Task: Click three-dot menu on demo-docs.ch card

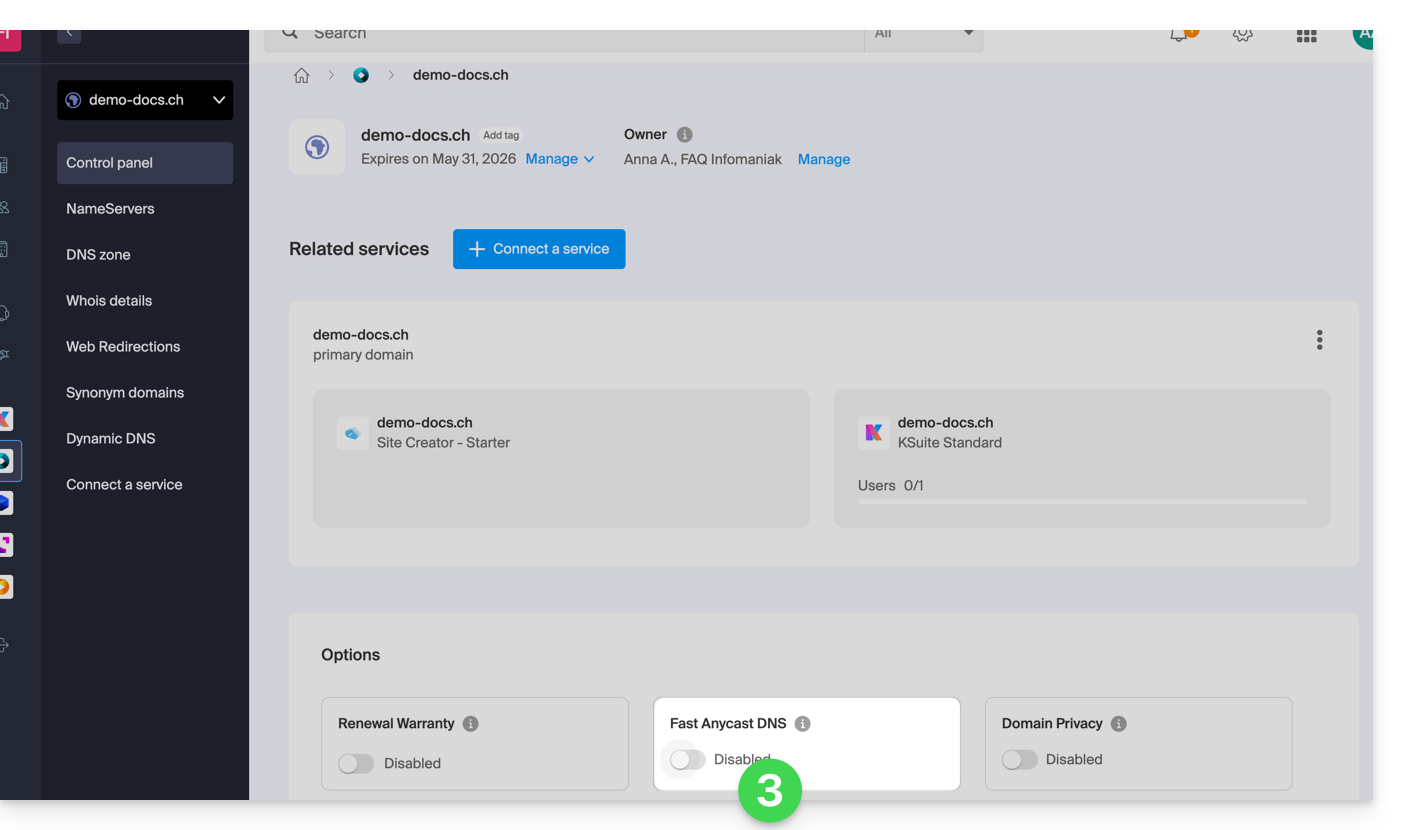Action: [1319, 340]
